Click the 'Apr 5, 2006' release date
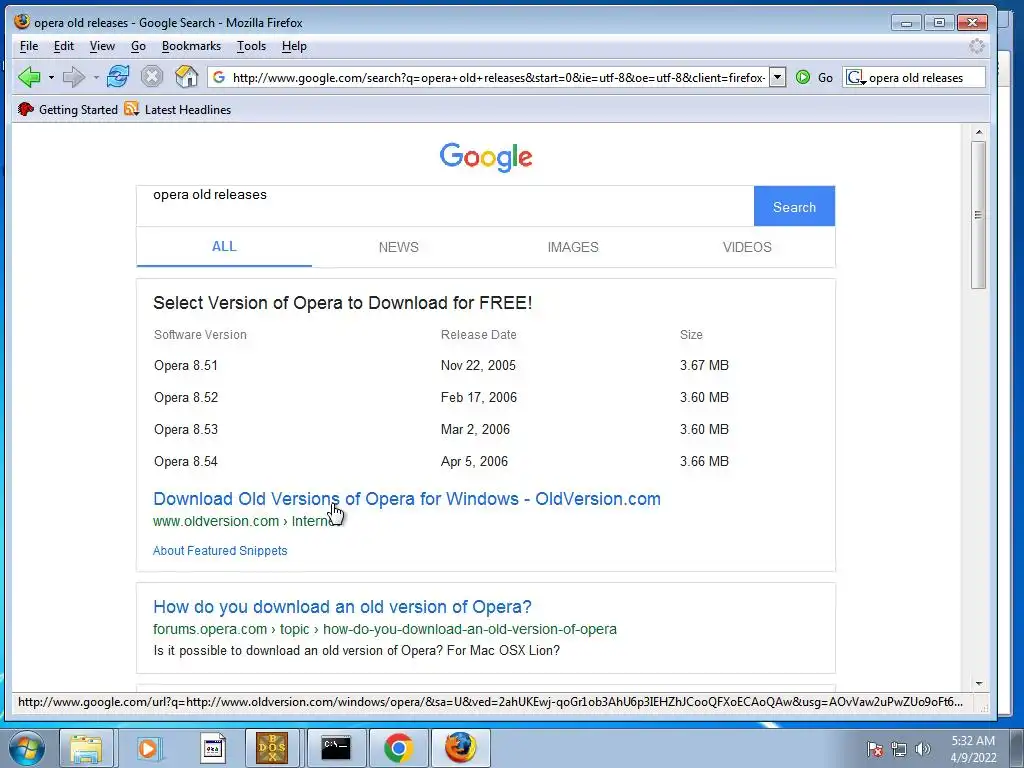The width and height of the screenshot is (1024, 768). [474, 461]
